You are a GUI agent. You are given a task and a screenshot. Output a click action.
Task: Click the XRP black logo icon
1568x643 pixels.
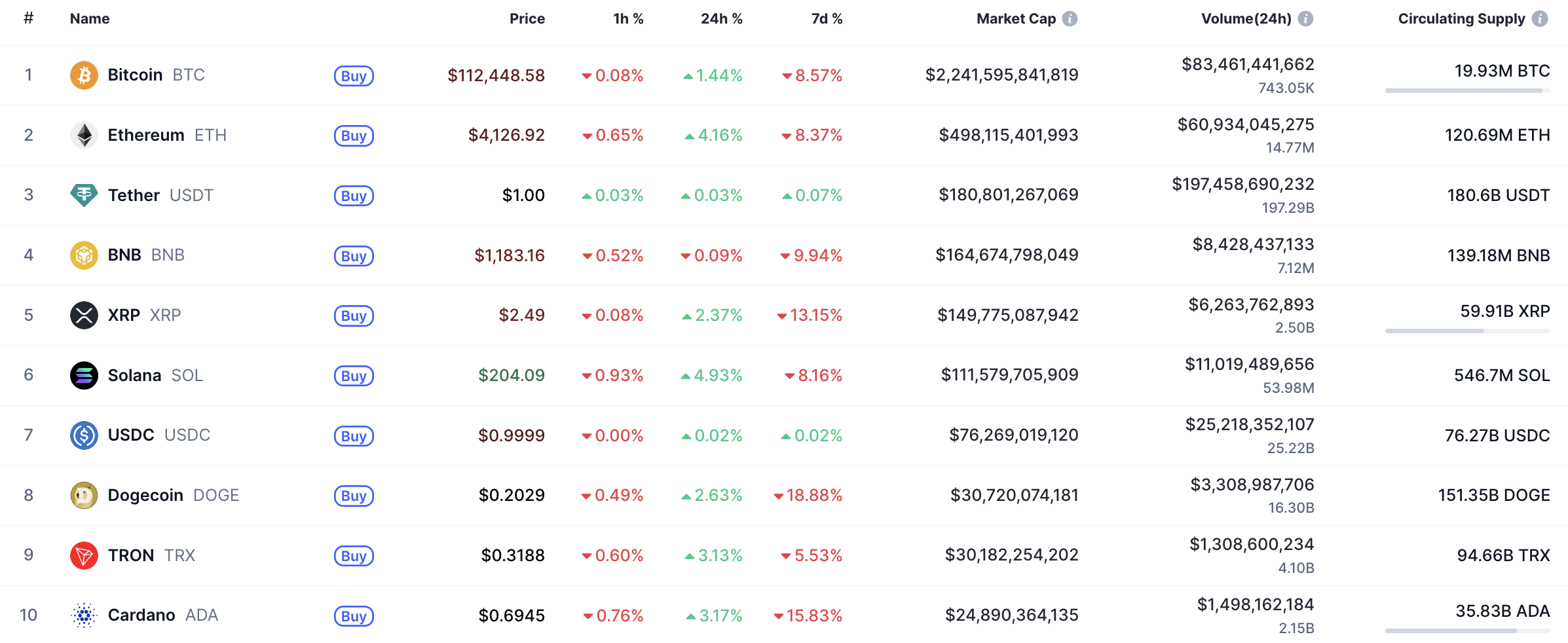tap(84, 315)
